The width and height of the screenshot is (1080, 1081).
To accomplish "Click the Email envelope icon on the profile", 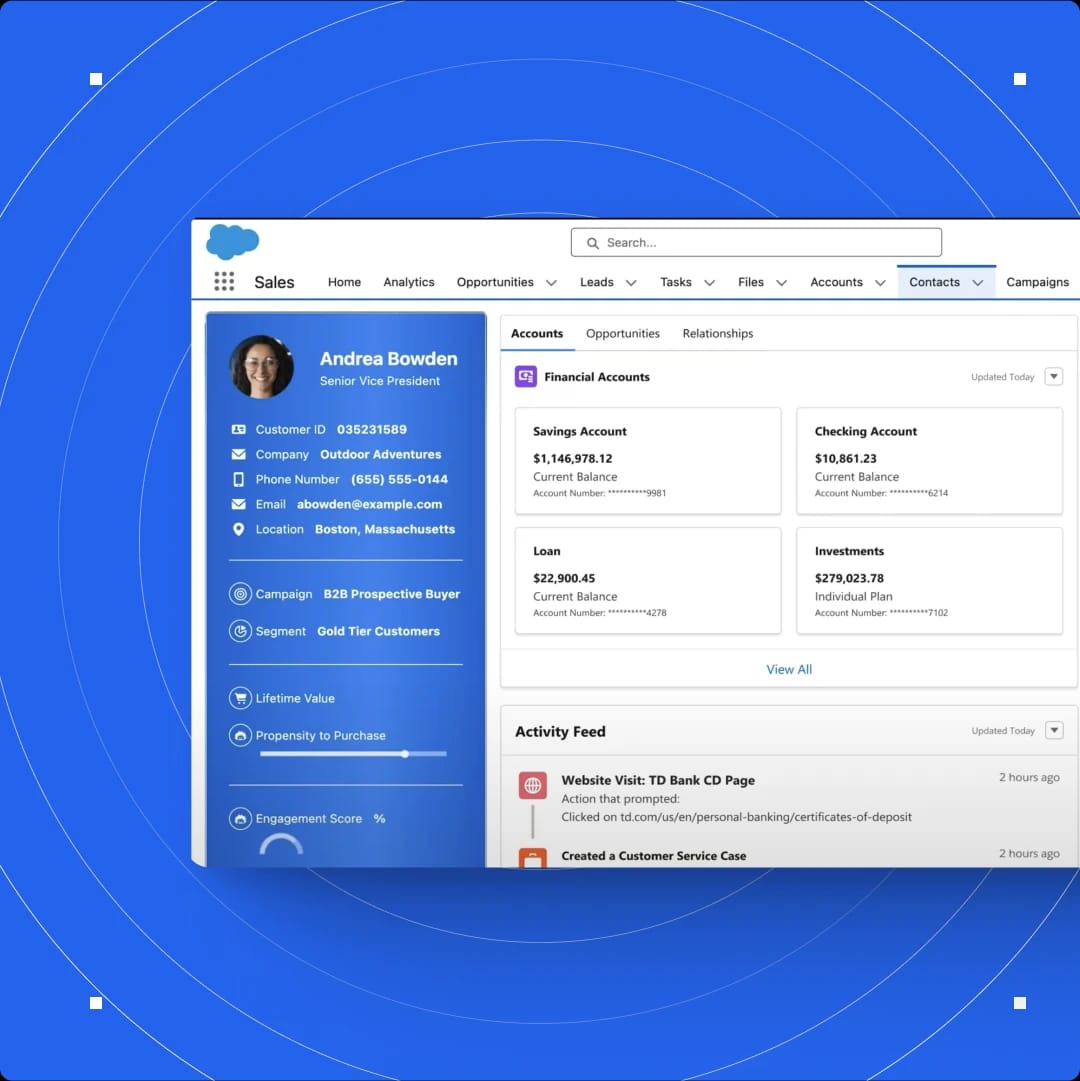I will pyautogui.click(x=241, y=504).
